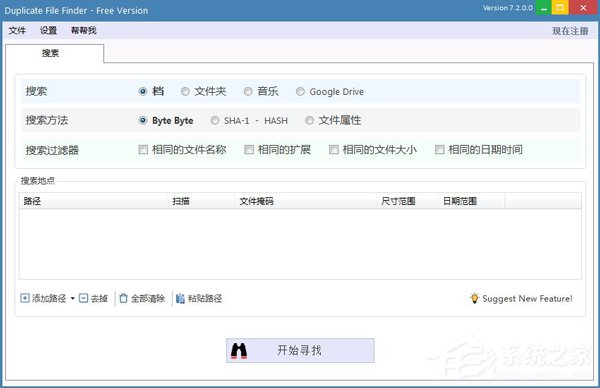
Task: Enable the 相同的文件名称 filter checkbox
Action: pyautogui.click(x=143, y=150)
